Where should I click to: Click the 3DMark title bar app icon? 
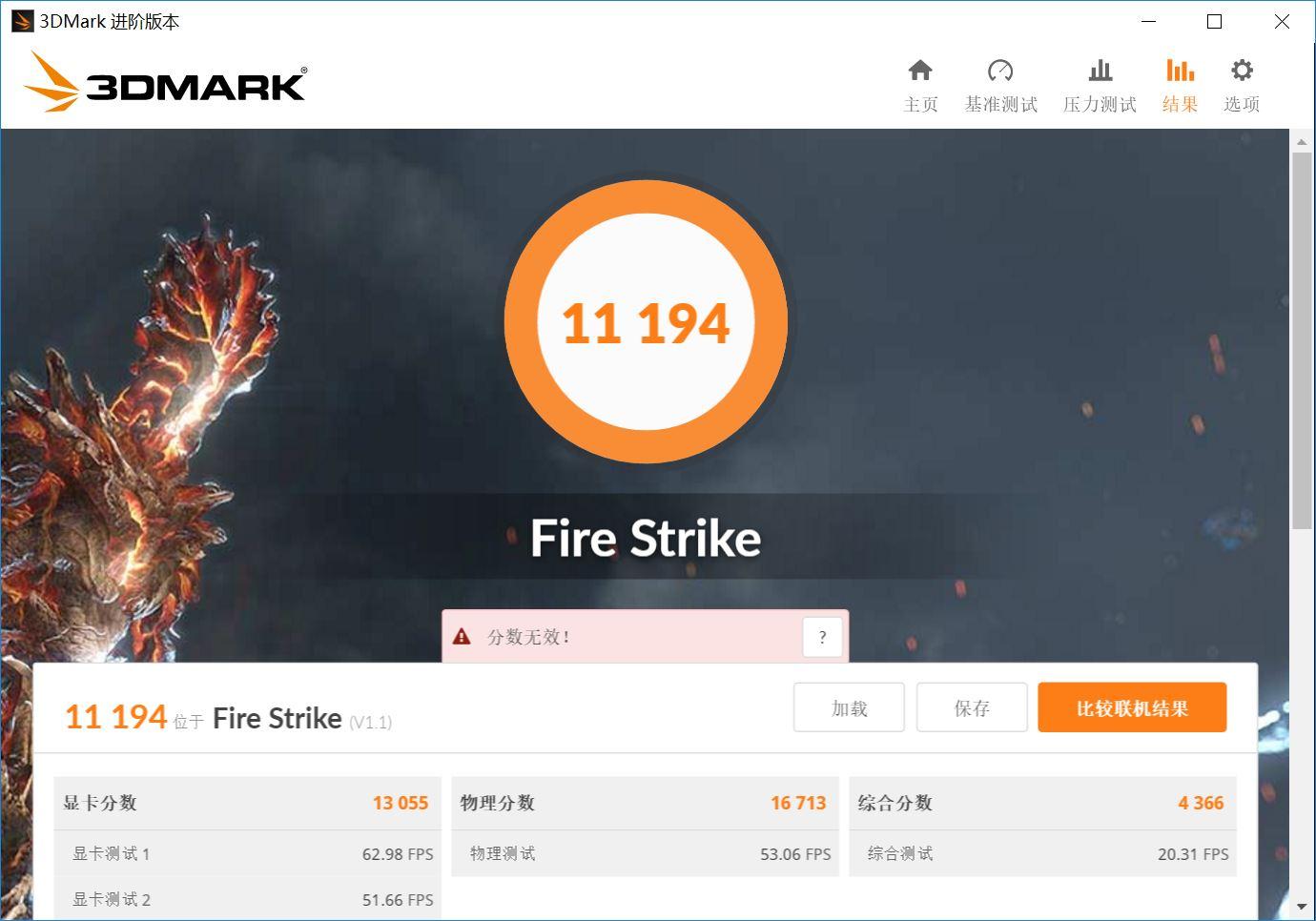21,21
